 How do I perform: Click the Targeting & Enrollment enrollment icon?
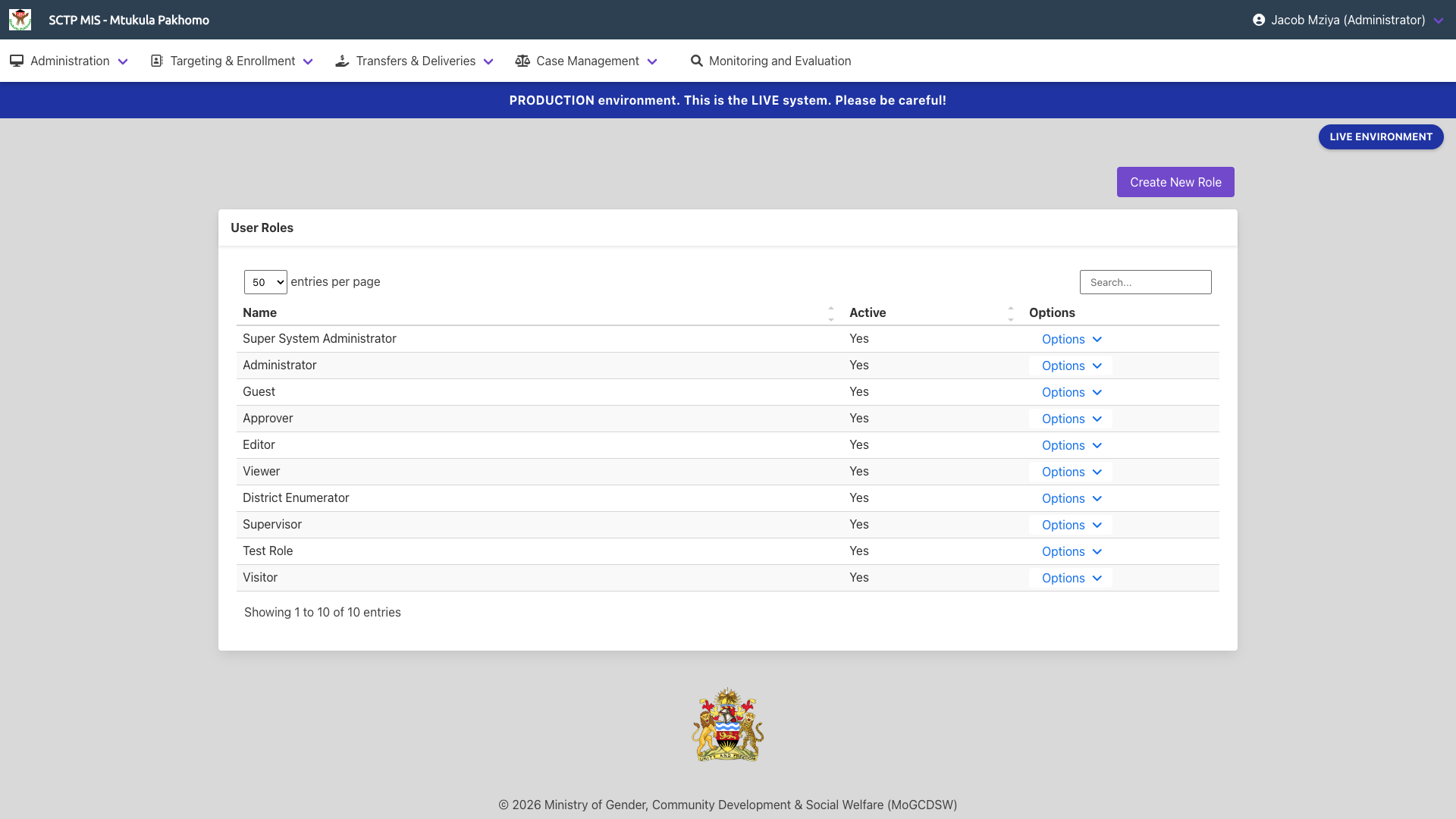click(156, 61)
